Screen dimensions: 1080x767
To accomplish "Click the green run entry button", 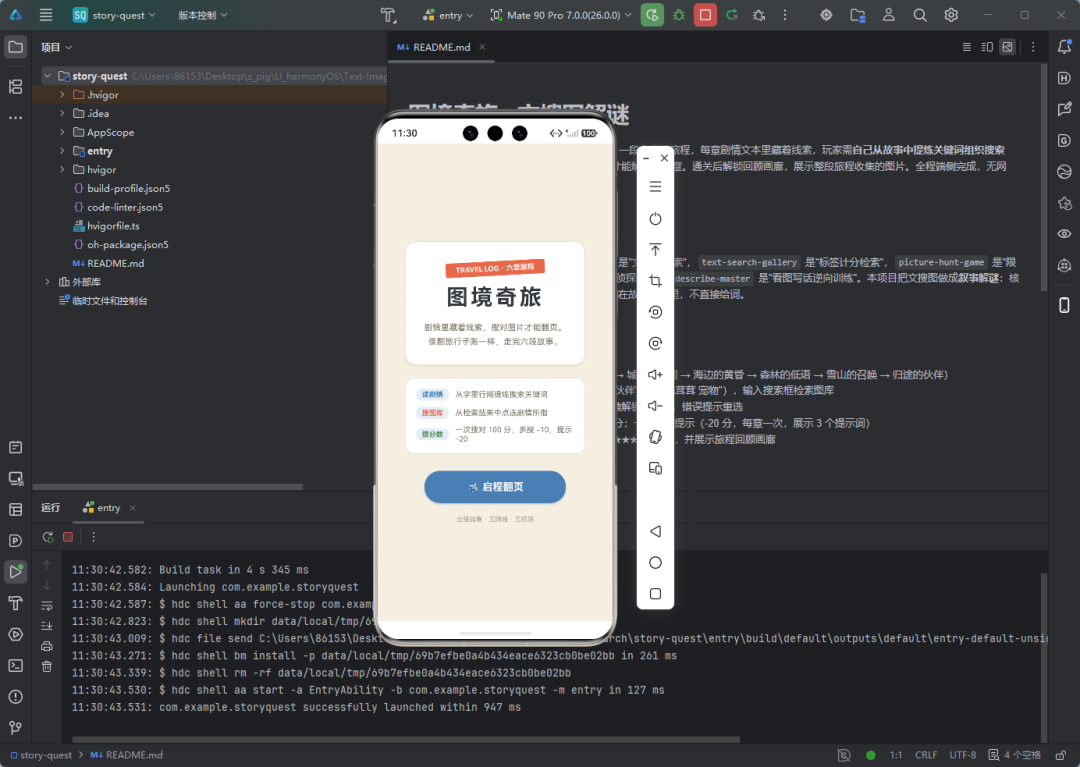I will point(652,14).
